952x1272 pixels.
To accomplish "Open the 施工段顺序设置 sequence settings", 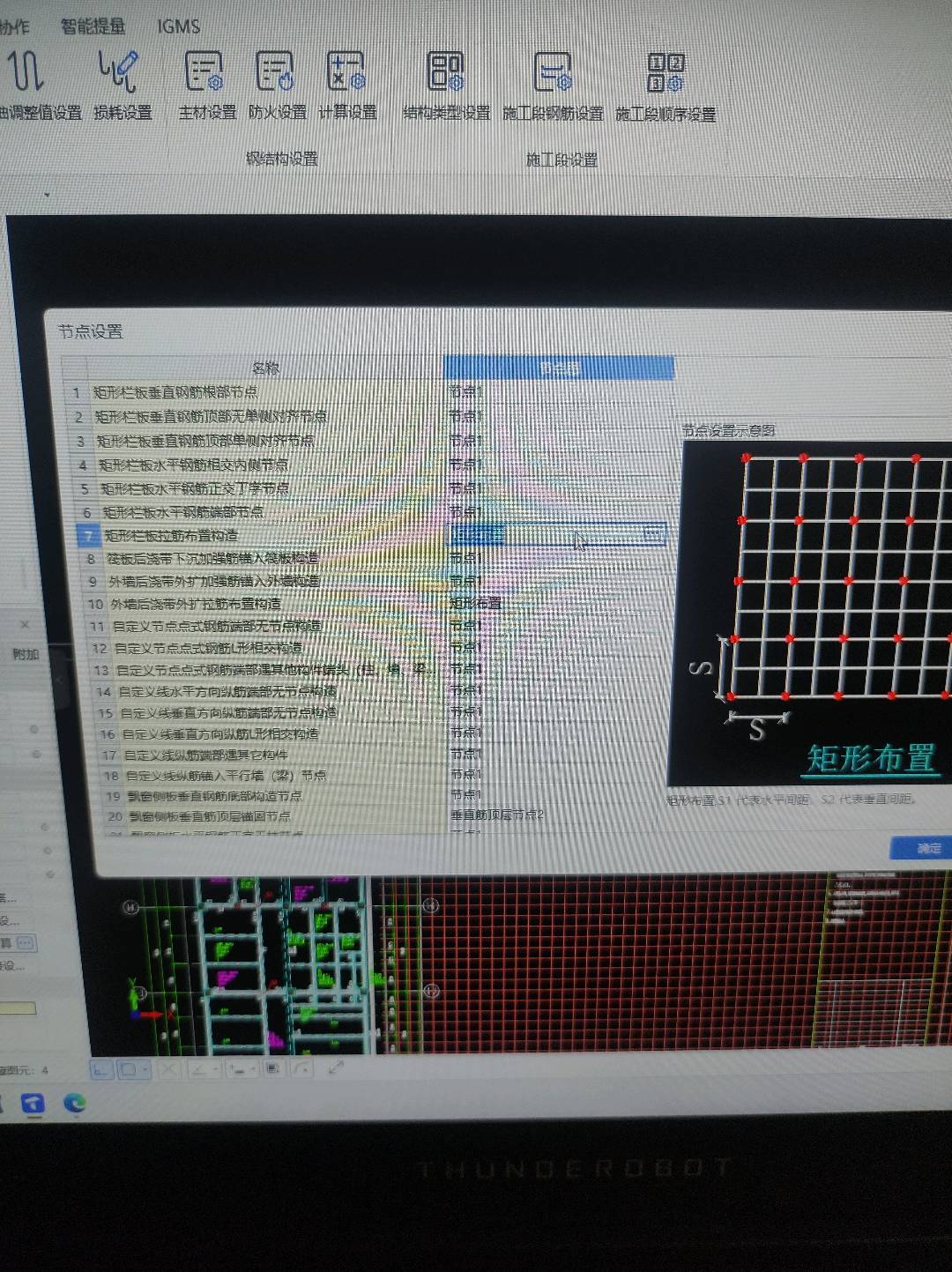I will tap(666, 85).
